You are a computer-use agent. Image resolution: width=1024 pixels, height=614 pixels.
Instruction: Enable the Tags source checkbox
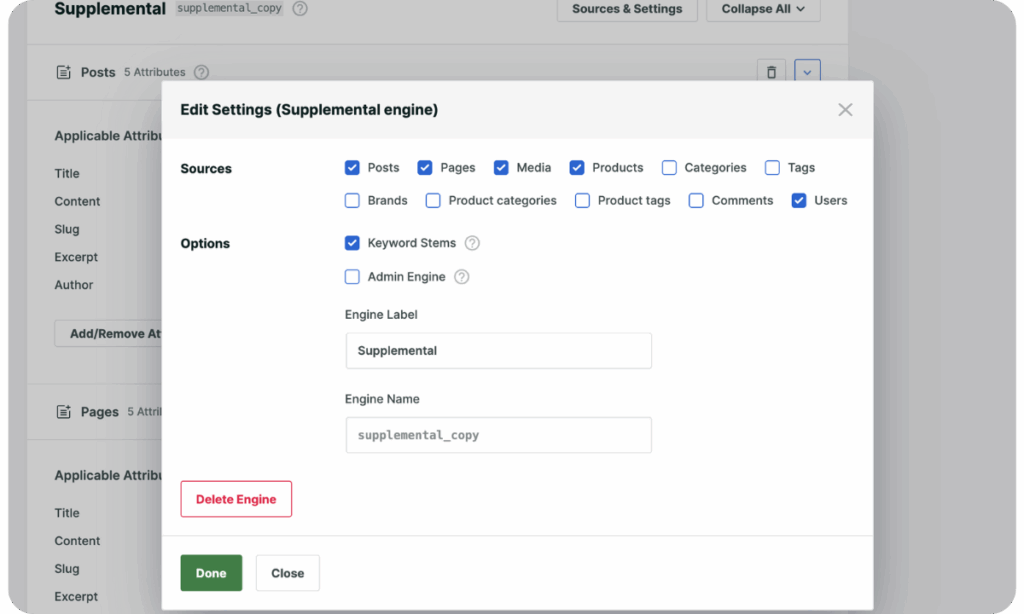coord(772,168)
